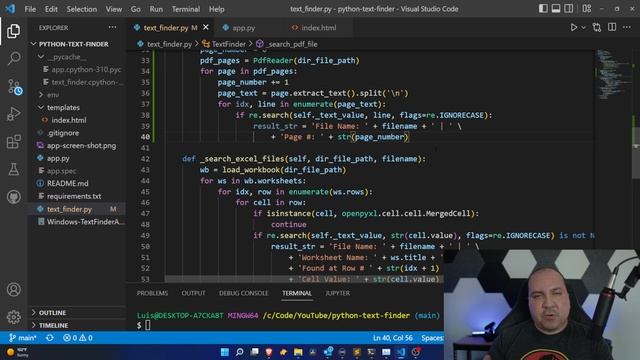
Task: Open the Accounts menu icon
Action: pyautogui.click(x=13, y=289)
